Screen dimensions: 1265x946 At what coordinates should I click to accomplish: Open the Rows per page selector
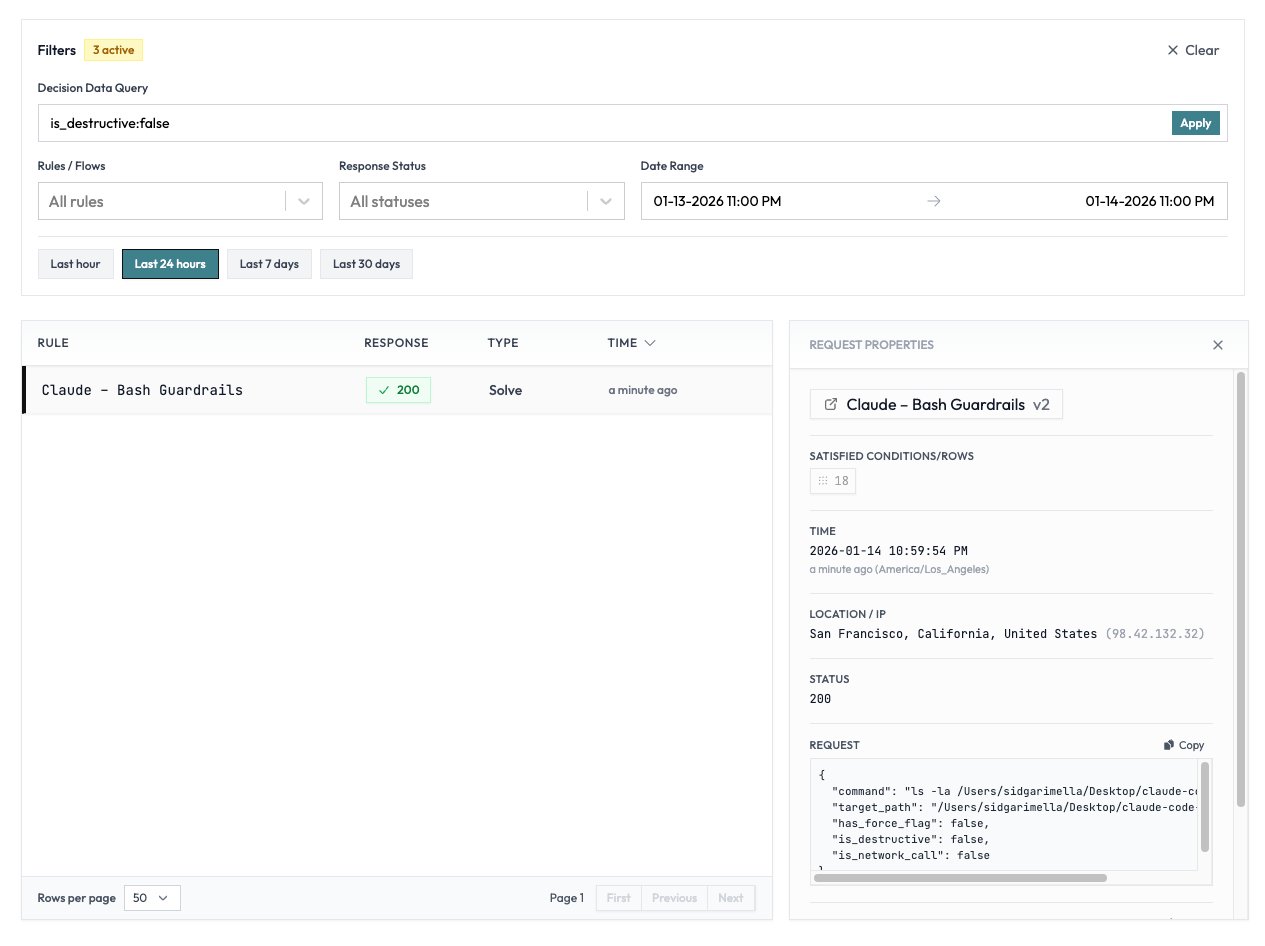click(x=151, y=897)
